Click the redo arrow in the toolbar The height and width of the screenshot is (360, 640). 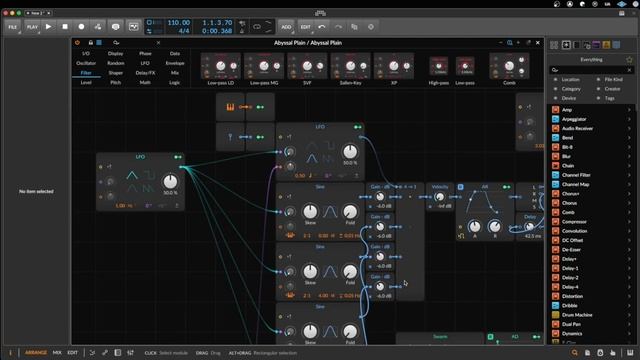338,27
